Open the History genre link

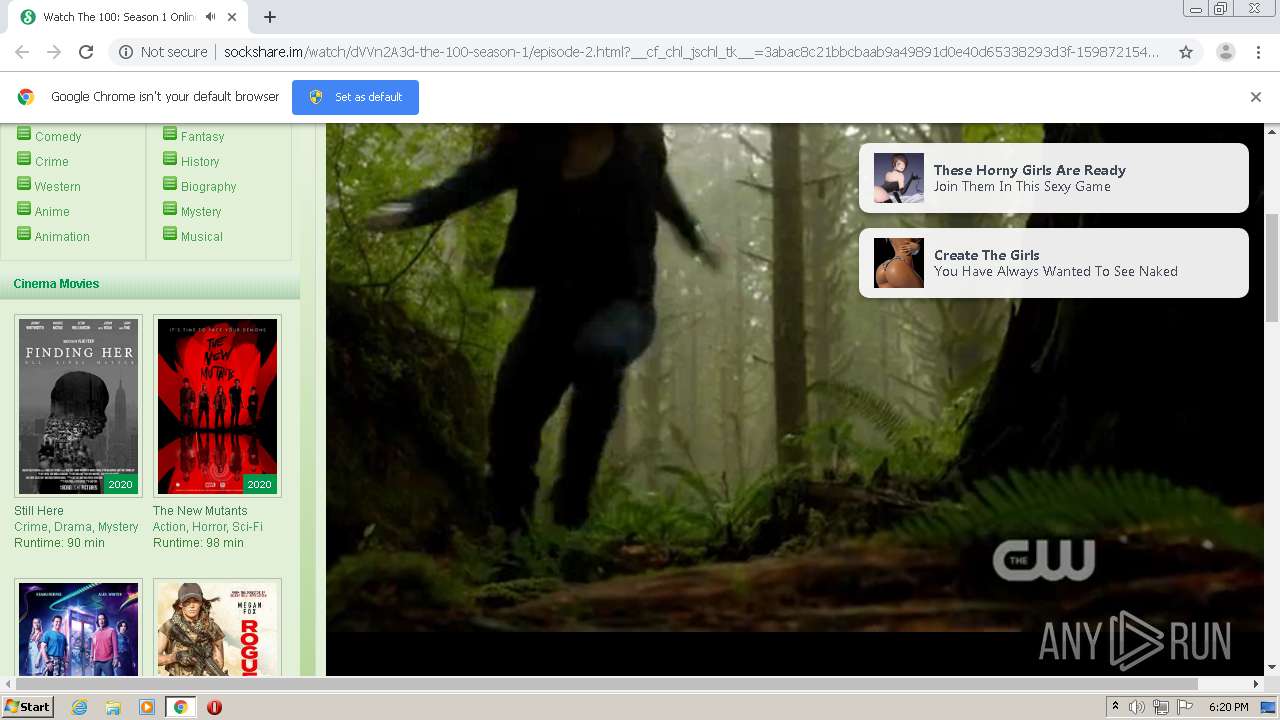pyautogui.click(x=200, y=161)
